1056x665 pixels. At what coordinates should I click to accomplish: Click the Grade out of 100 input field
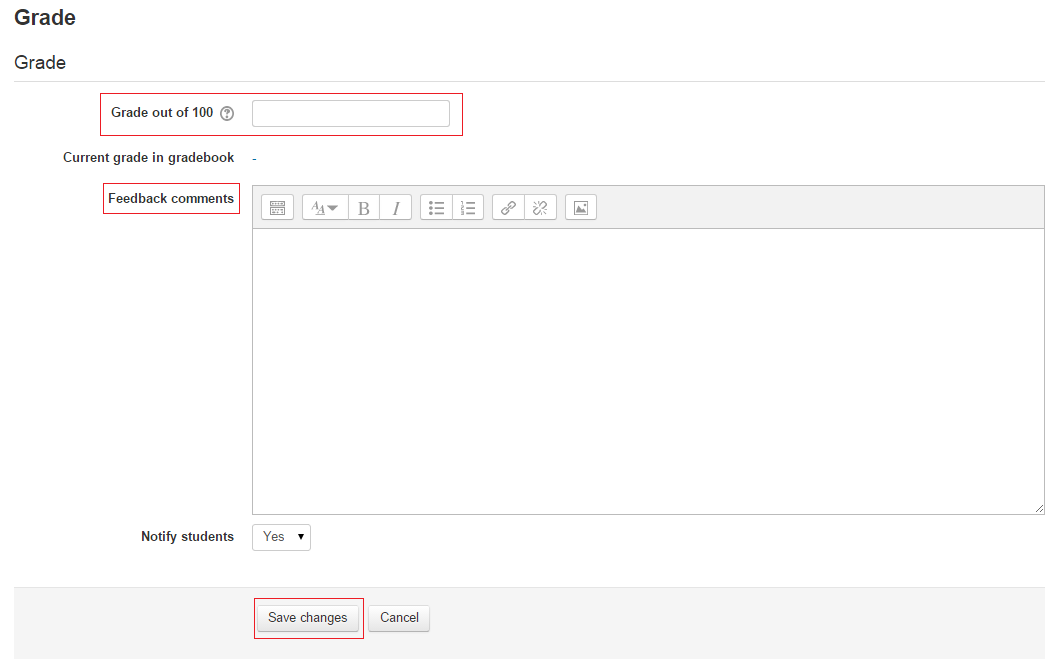tap(351, 114)
